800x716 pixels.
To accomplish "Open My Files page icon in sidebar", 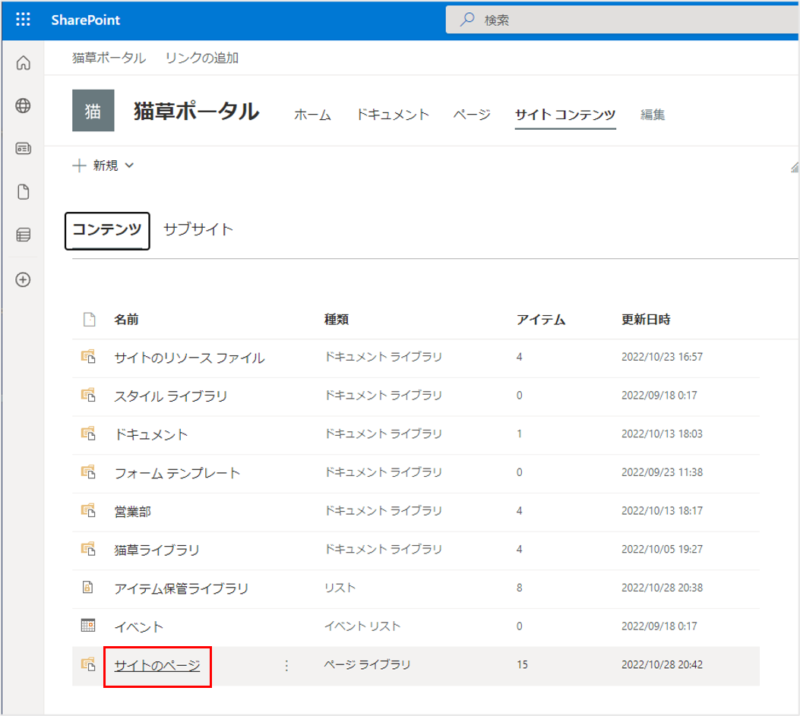I will tap(23, 192).
